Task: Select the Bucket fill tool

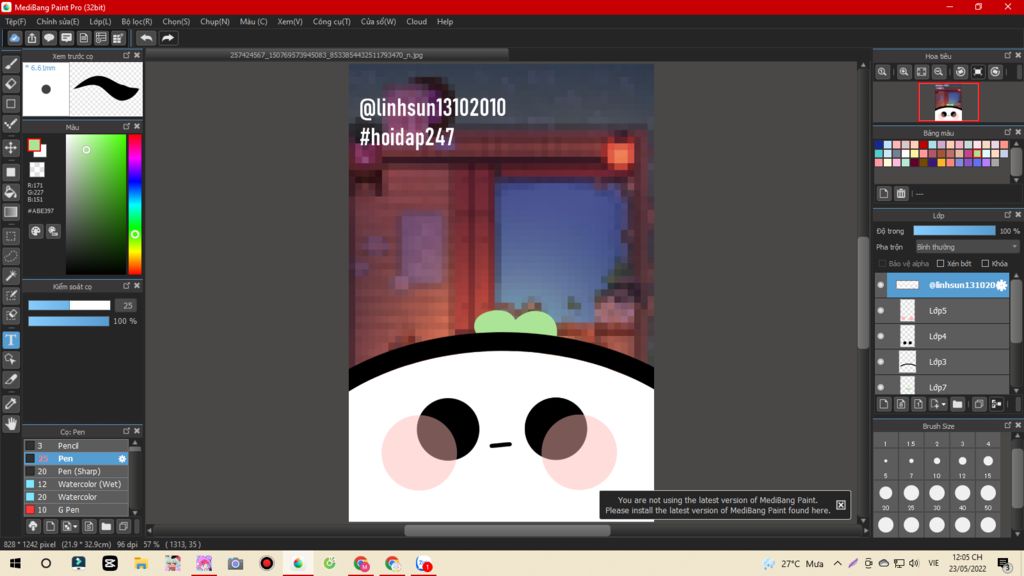Action: 11,191
